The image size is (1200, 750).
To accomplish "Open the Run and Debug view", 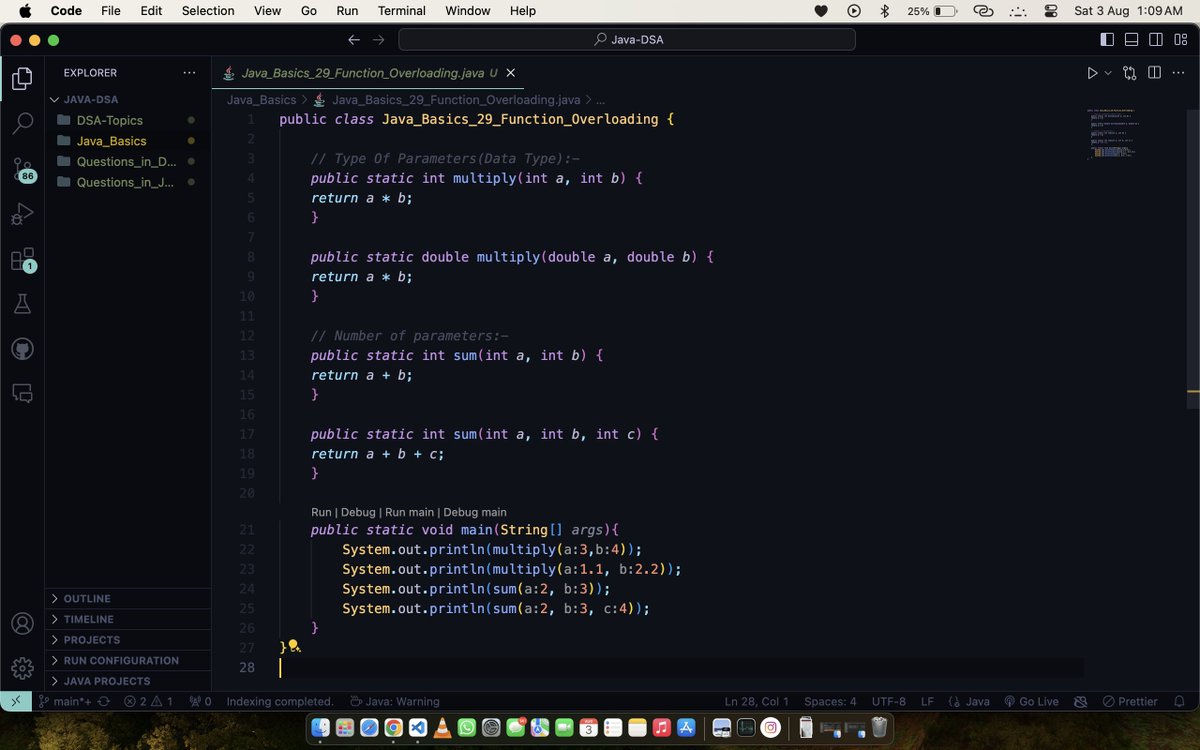I will [22, 214].
